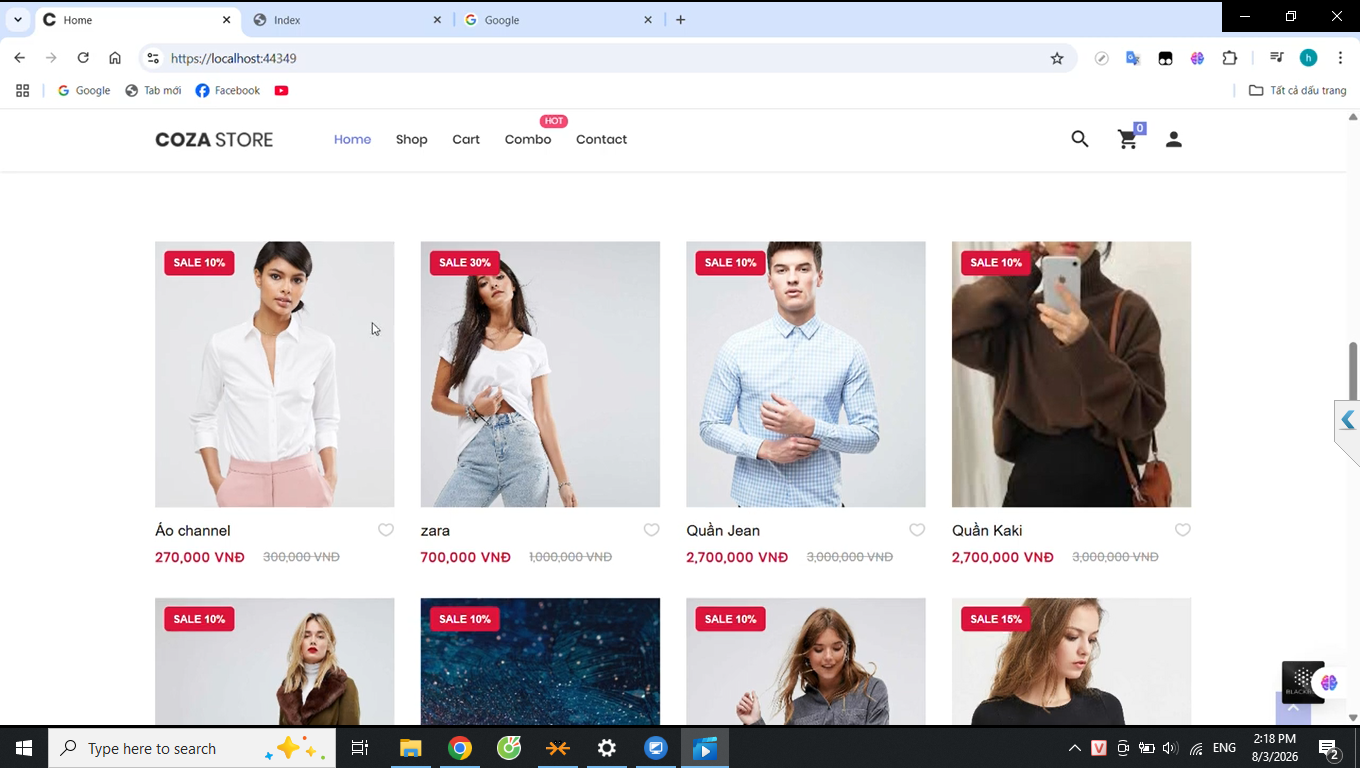Open the site search icon
The height and width of the screenshot is (768, 1360).
pos(1080,139)
